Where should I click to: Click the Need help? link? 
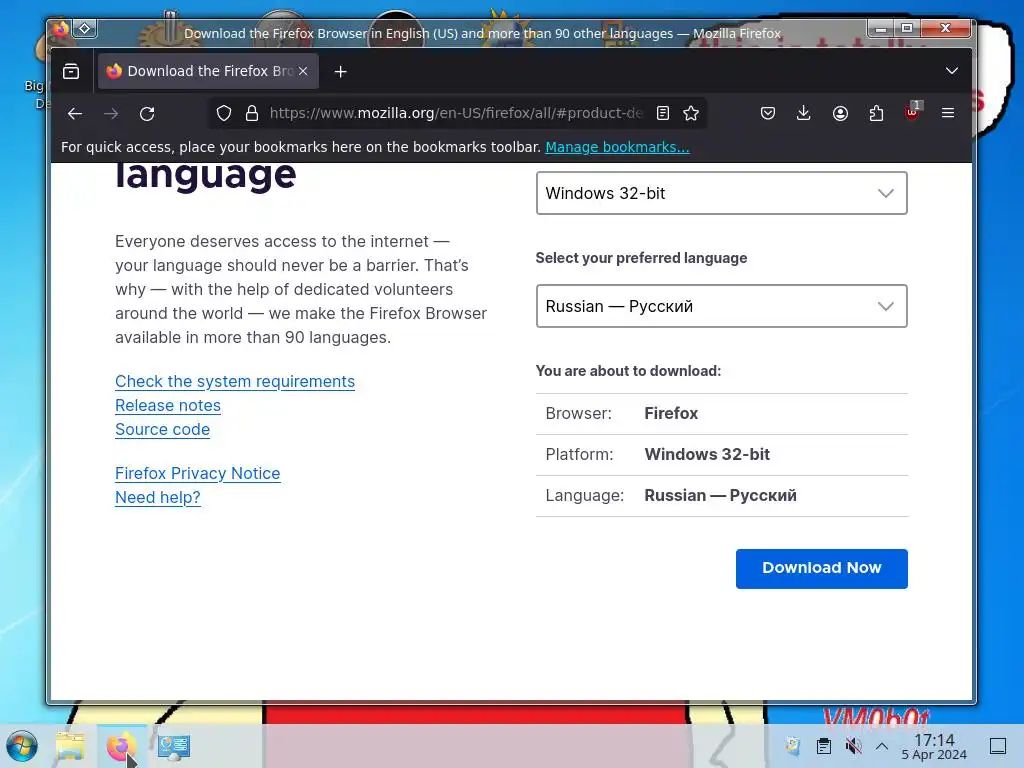pyautogui.click(x=157, y=498)
